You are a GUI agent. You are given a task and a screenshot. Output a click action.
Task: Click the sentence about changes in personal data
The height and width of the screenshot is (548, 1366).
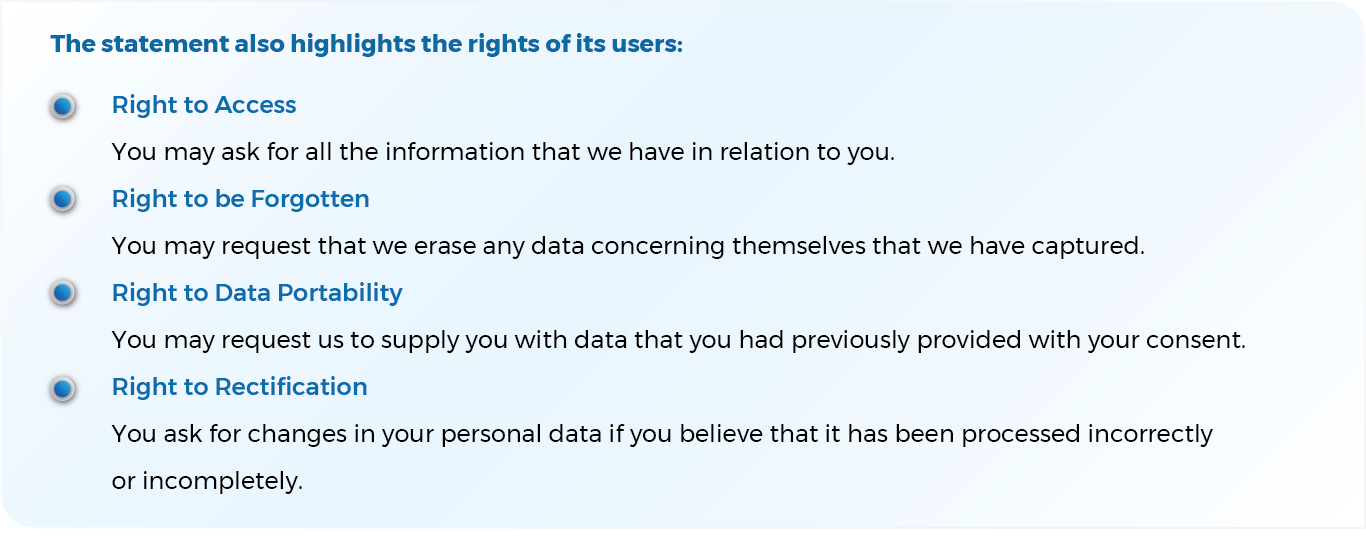coord(661,434)
